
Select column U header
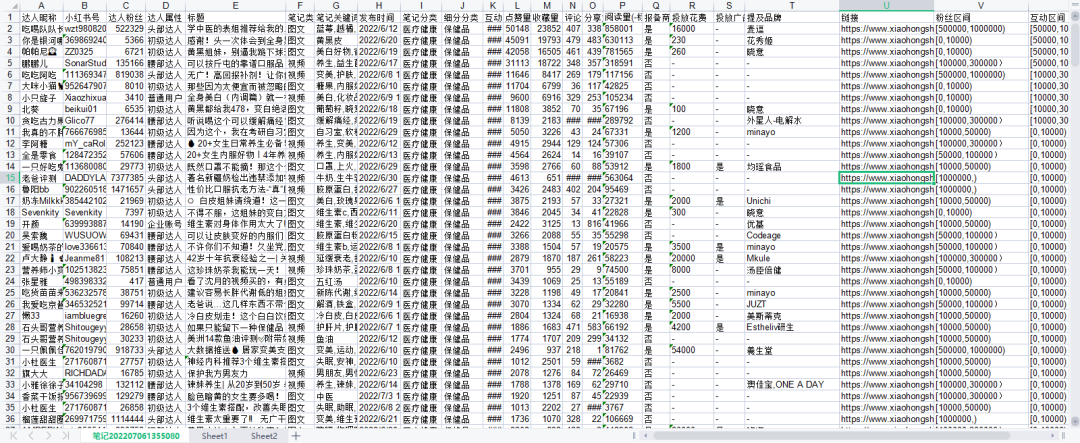pos(886,5)
